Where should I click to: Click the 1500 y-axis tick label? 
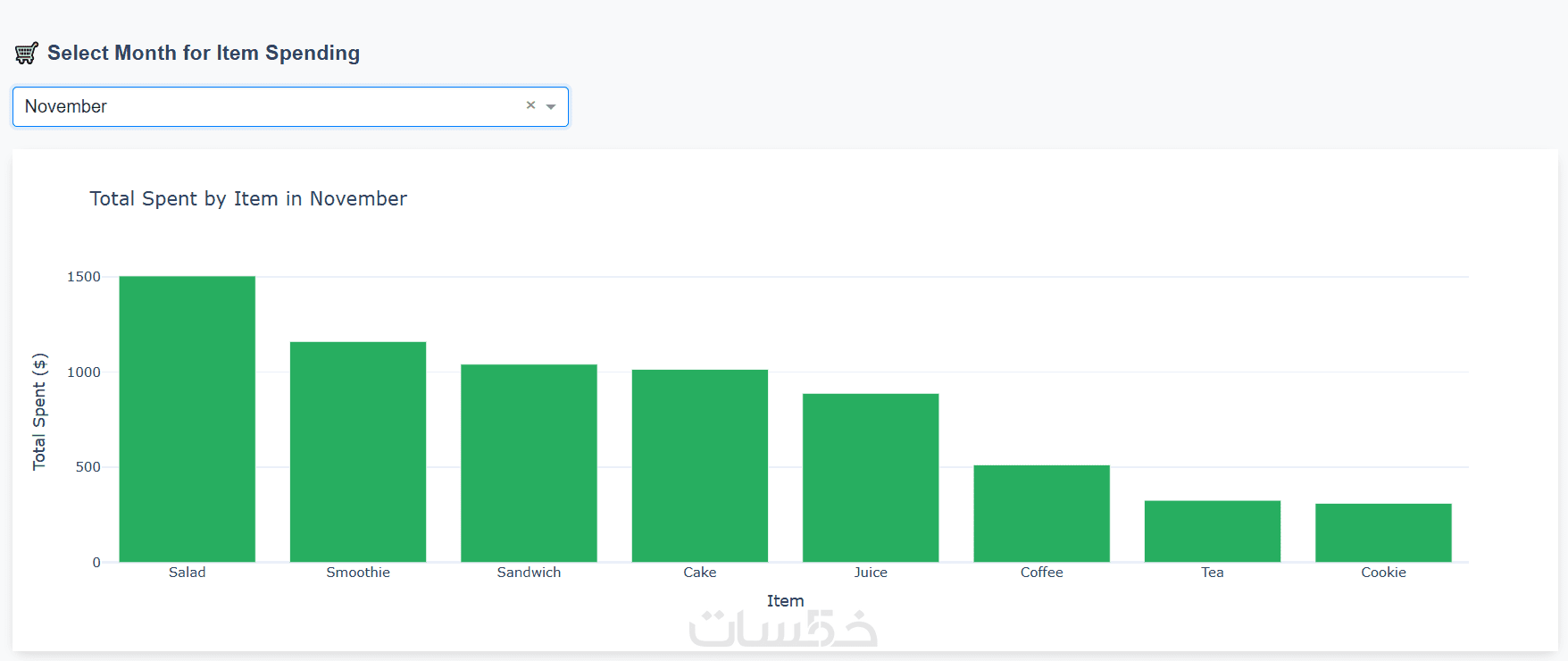coord(84,277)
